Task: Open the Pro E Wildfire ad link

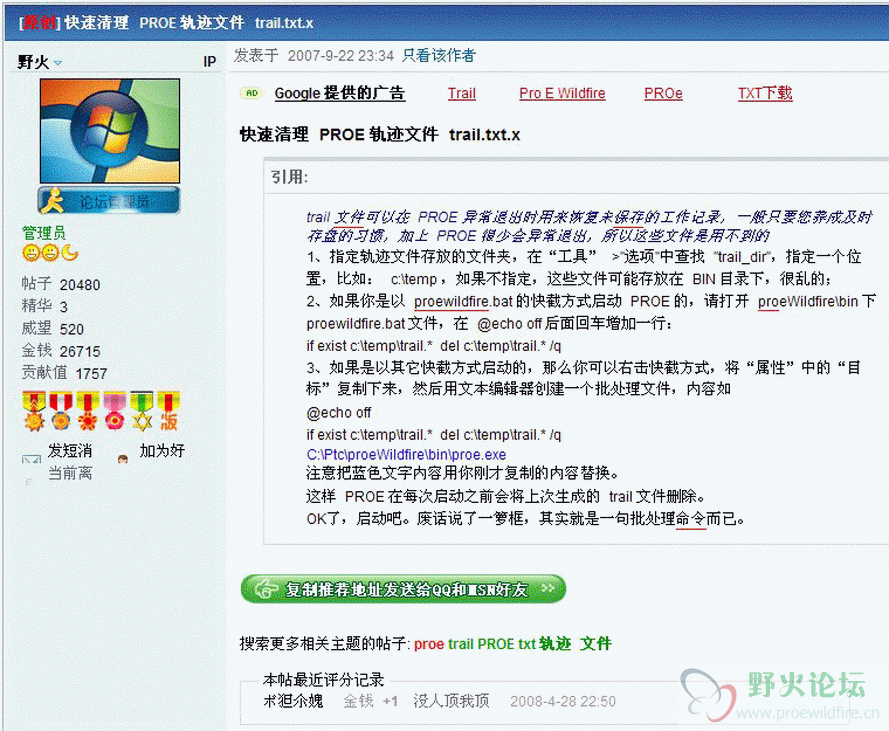Action: coord(562,93)
